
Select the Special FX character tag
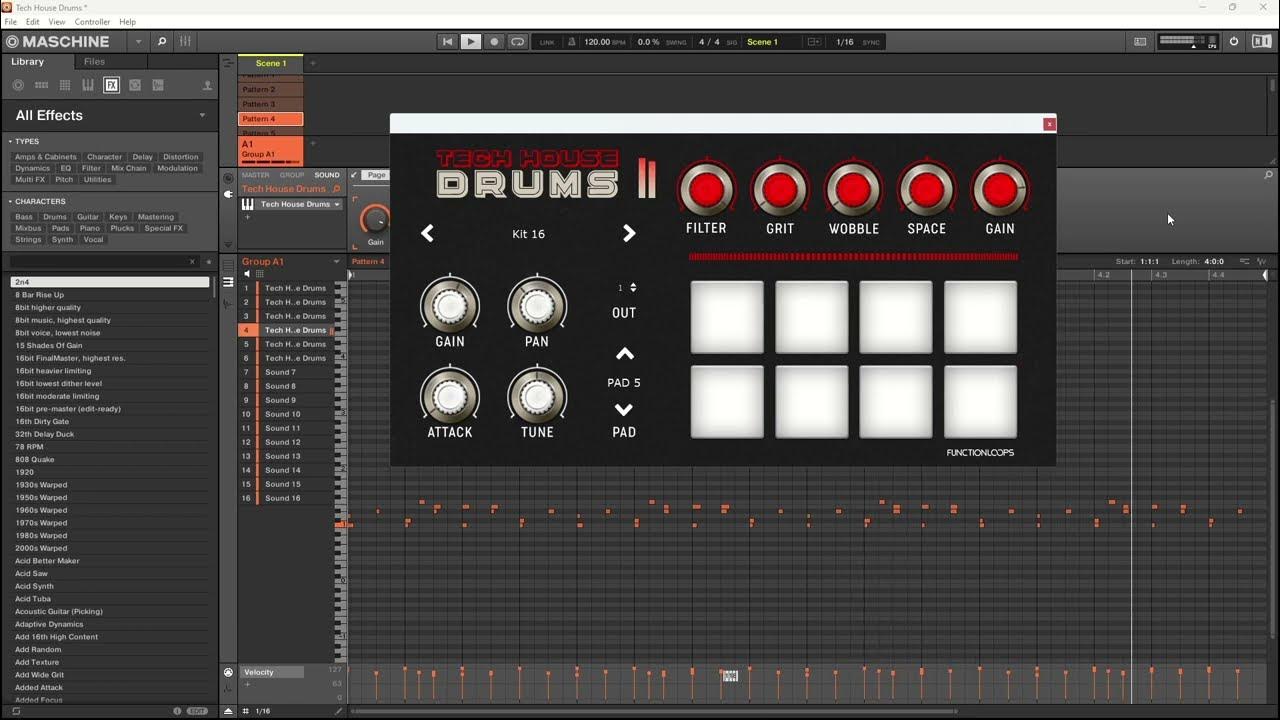(164, 228)
